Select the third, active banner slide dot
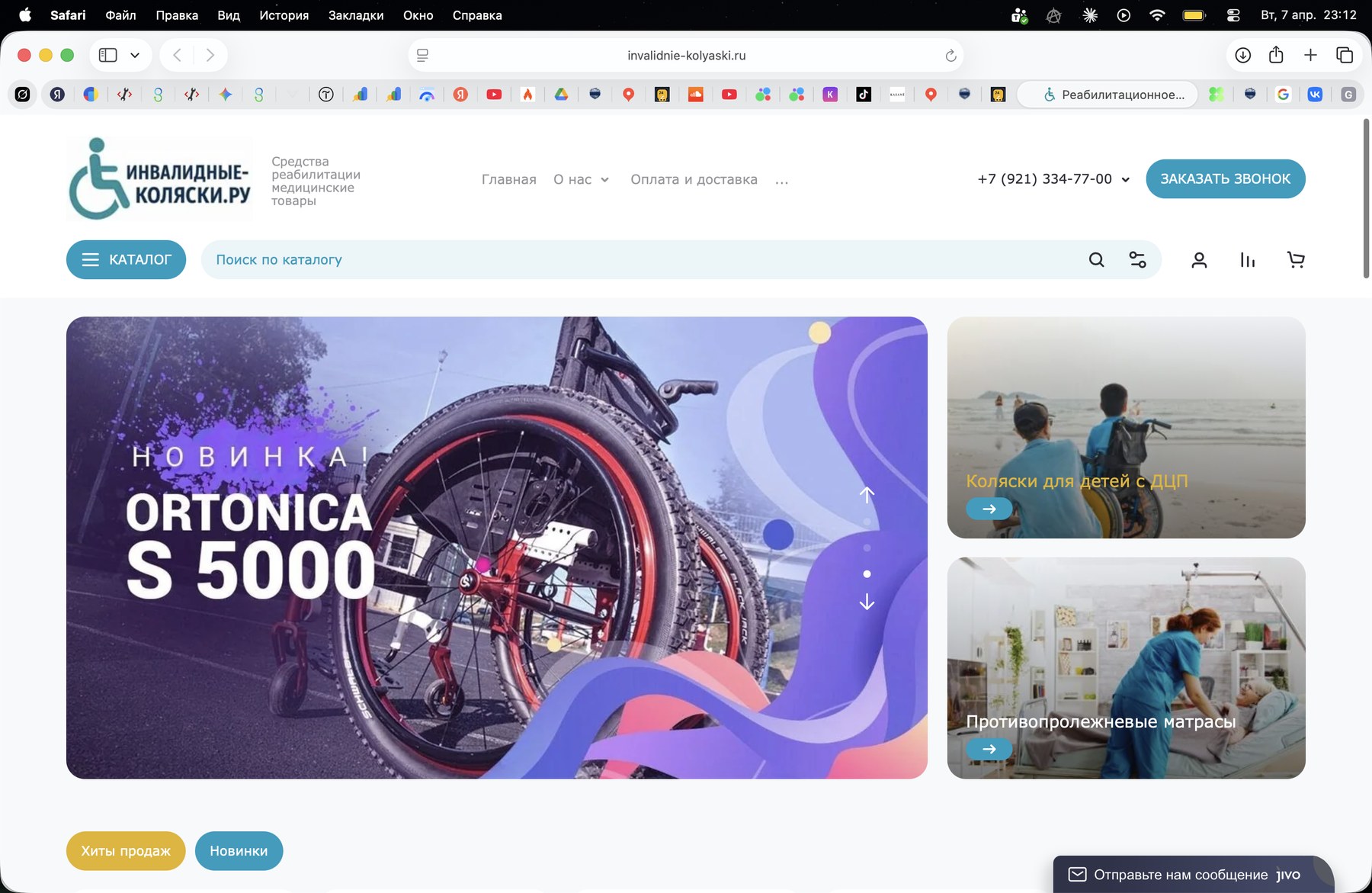This screenshot has width=1372, height=893. coord(867,574)
